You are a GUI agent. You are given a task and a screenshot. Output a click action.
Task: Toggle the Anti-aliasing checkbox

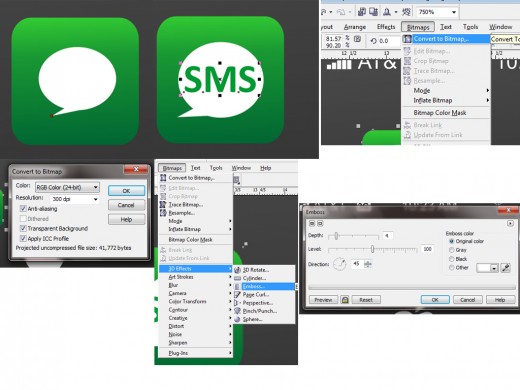click(23, 209)
